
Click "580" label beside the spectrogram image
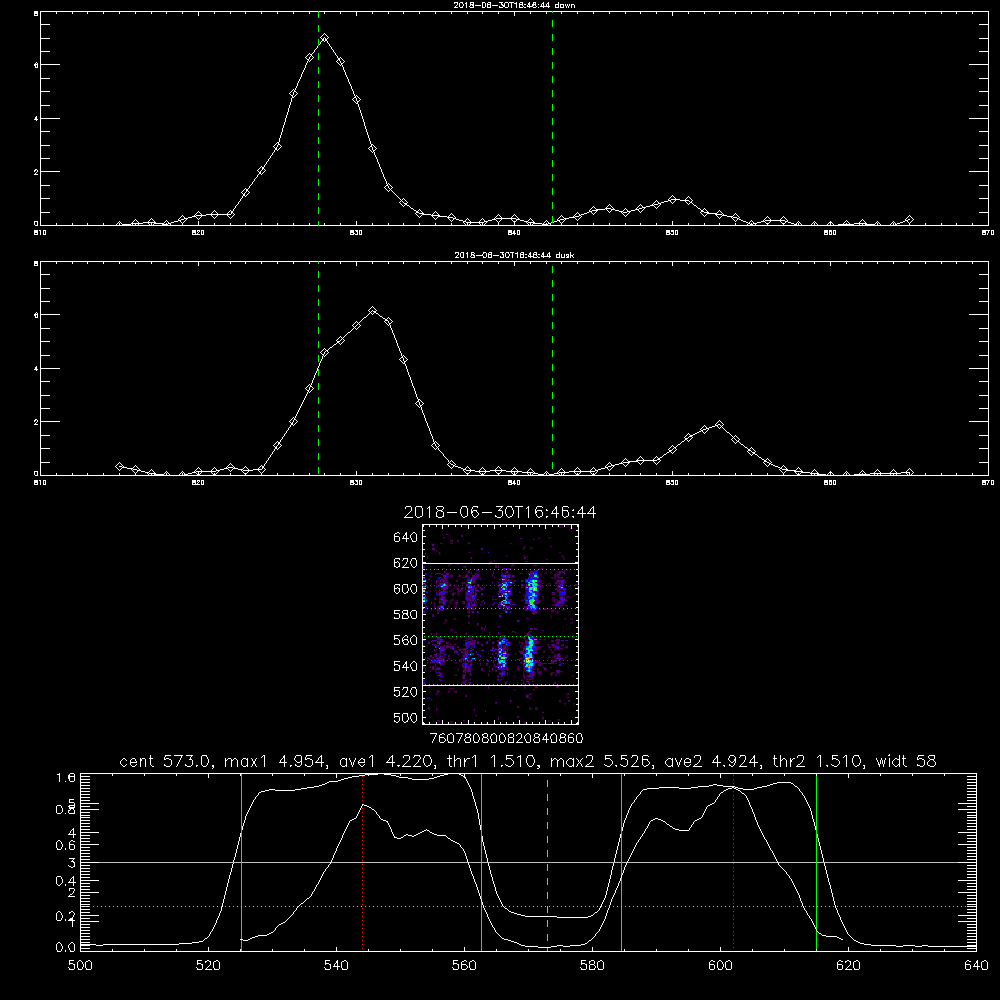coord(405,615)
